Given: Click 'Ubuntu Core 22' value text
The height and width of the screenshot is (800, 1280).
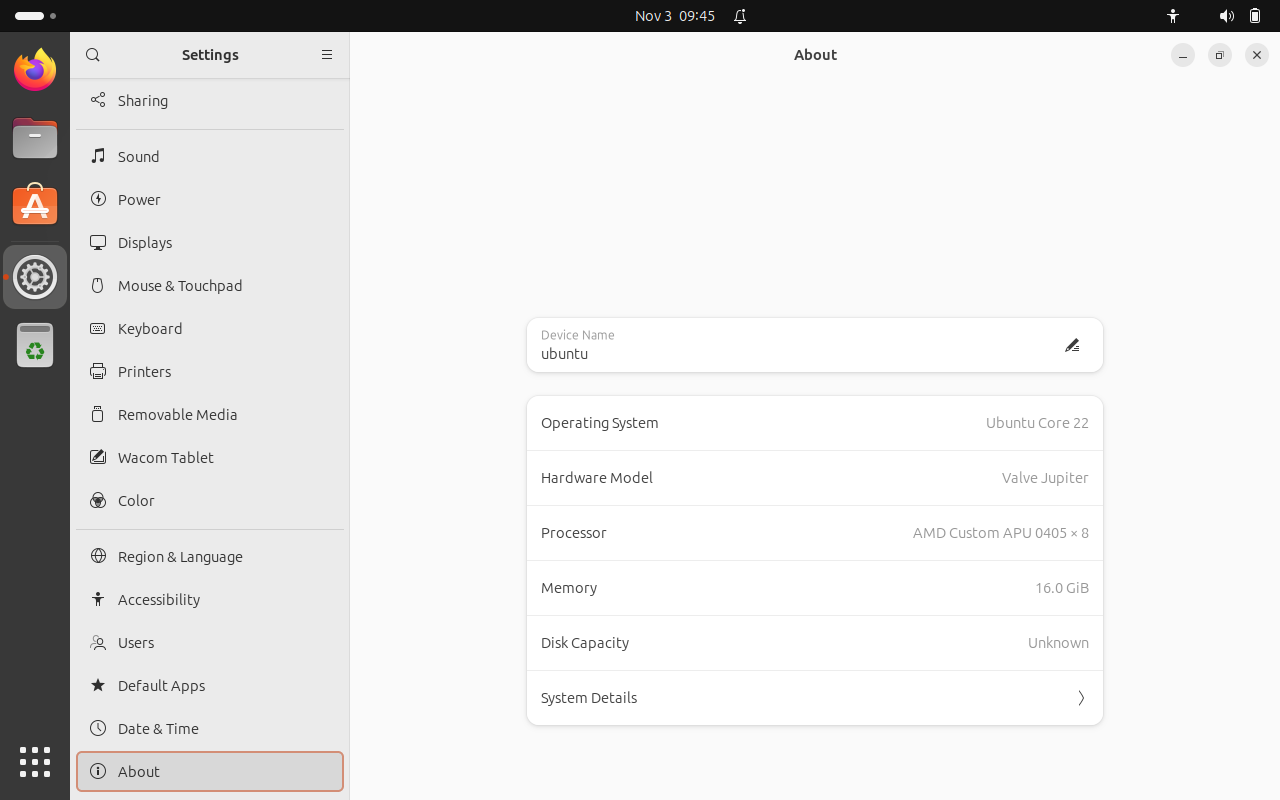Looking at the screenshot, I should coord(1037,423).
